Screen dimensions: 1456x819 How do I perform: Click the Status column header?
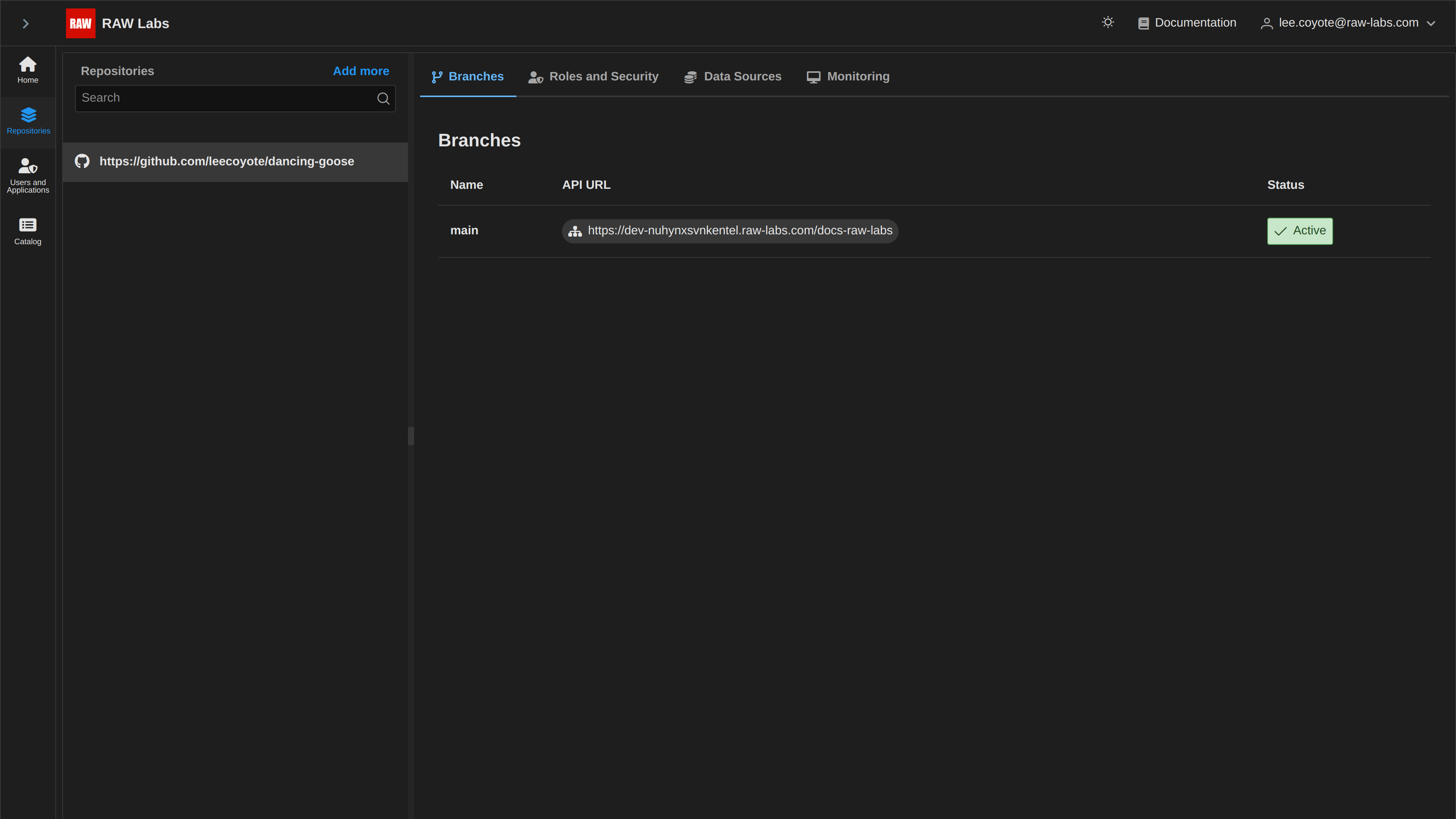click(1285, 185)
